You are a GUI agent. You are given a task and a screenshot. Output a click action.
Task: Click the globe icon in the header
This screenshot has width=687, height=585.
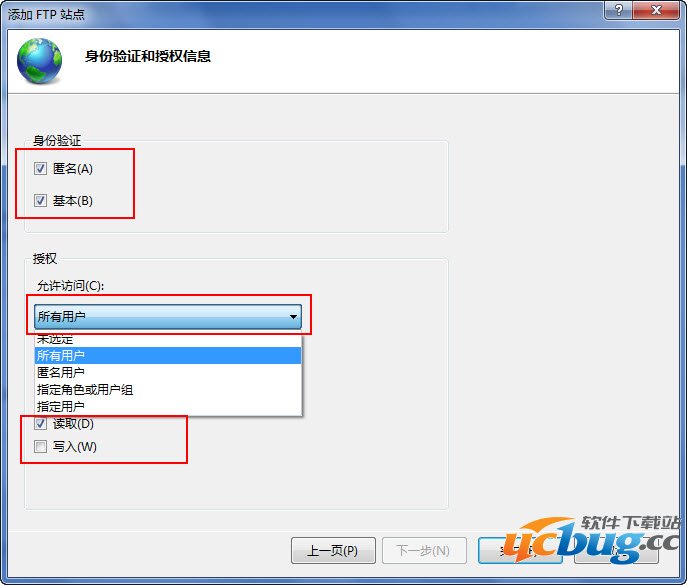[39, 61]
